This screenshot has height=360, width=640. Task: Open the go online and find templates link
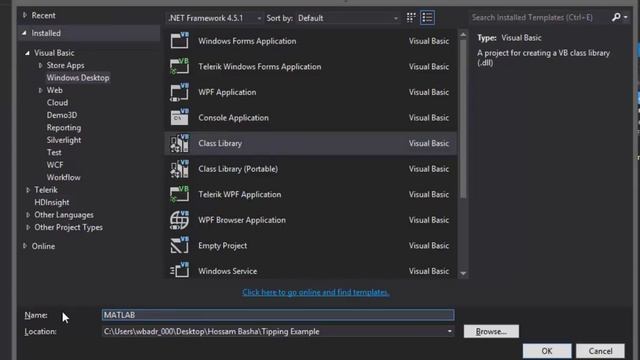tap(316, 292)
